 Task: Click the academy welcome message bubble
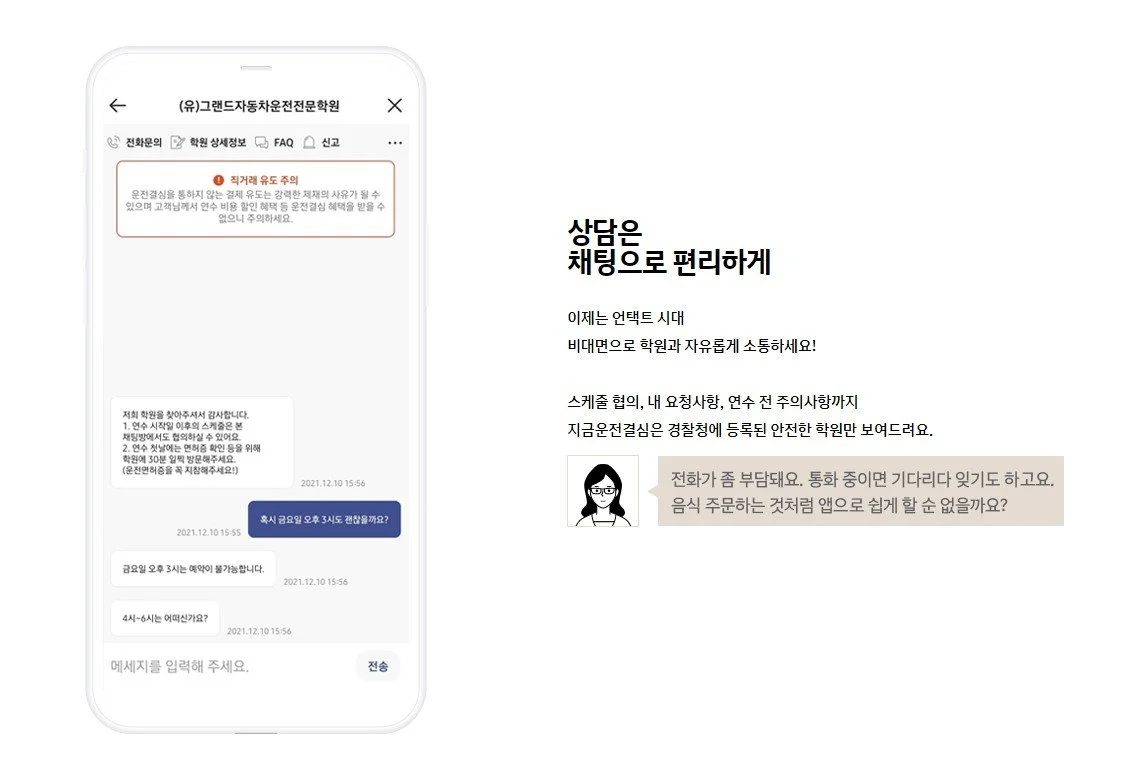coord(202,442)
